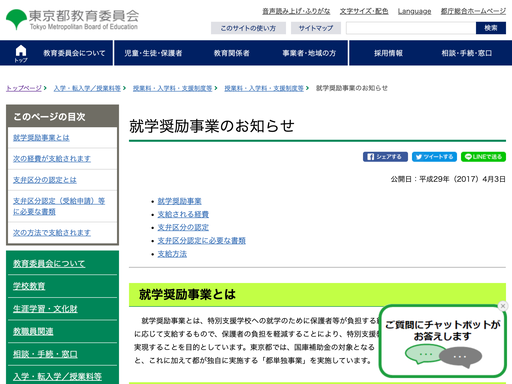This screenshot has height=384, width=512.
Task: Jump to 支弁区分認定（受給申請）等 contents link
Action: coord(59,206)
